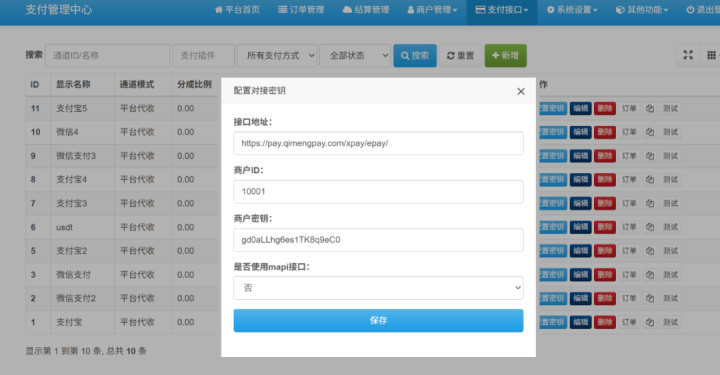
Task: Click the green 新增 button
Action: pyautogui.click(x=505, y=56)
